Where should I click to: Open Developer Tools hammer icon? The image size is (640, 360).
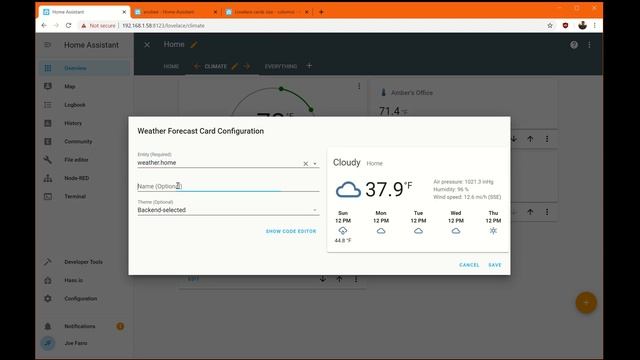point(48,262)
